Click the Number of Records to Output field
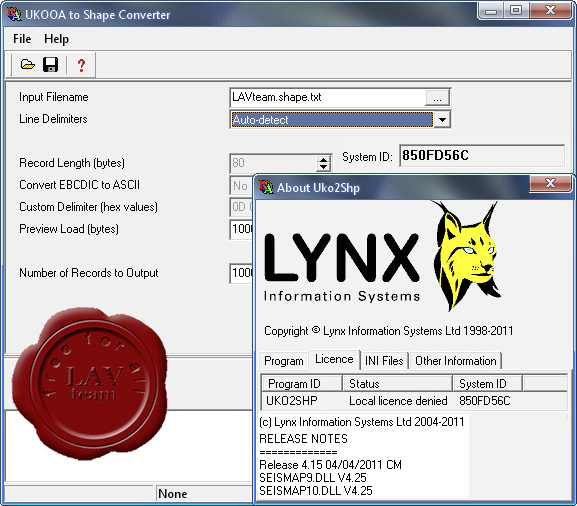577x506 pixels. coord(242,273)
